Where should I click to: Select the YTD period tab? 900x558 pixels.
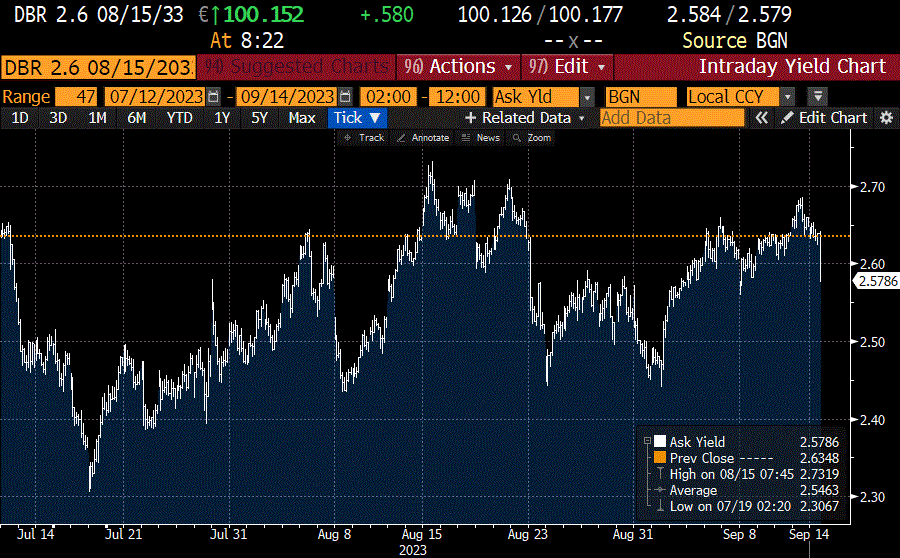tap(179, 118)
